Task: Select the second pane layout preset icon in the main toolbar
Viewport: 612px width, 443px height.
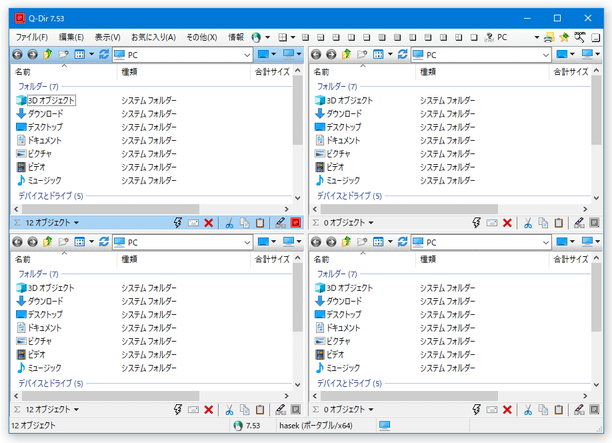Action: click(321, 37)
